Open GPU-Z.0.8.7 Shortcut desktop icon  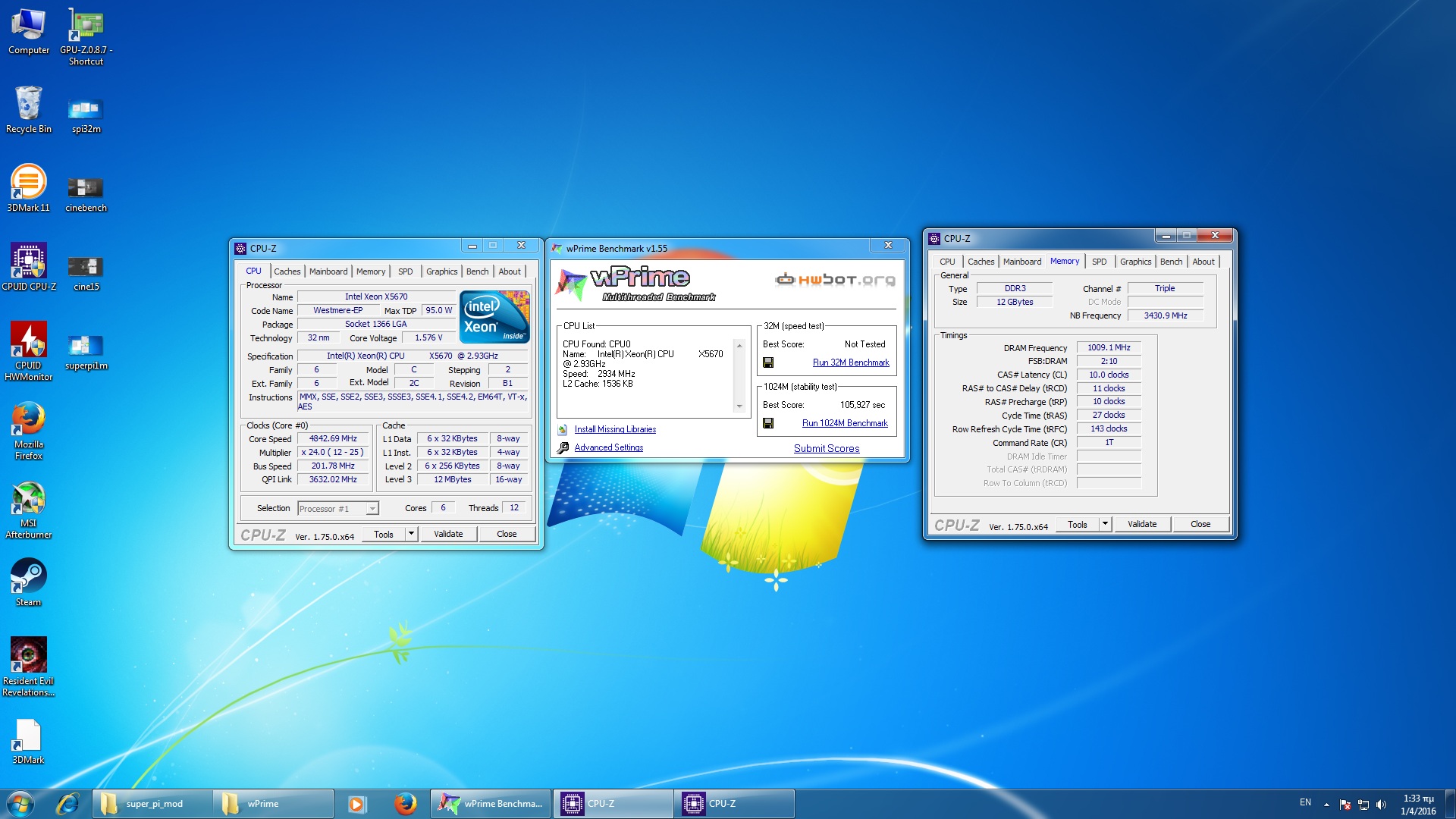tap(86, 36)
